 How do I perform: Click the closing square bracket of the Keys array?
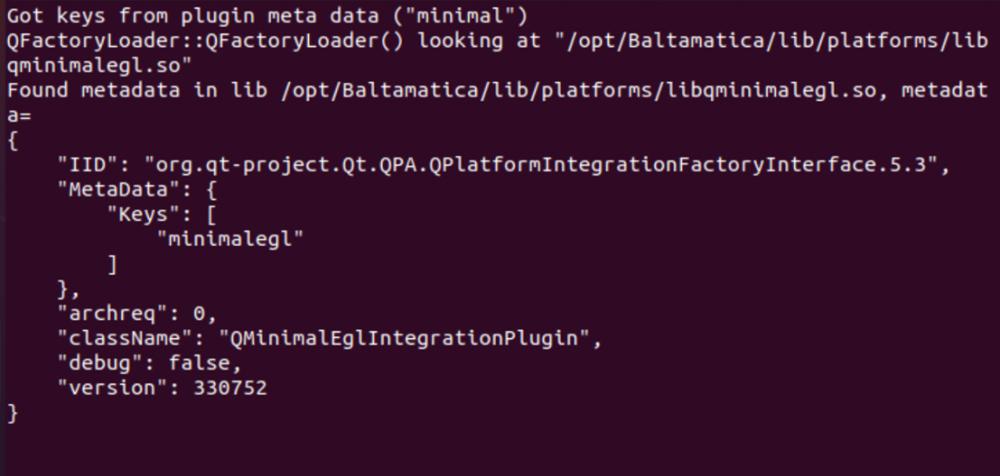tap(113, 263)
